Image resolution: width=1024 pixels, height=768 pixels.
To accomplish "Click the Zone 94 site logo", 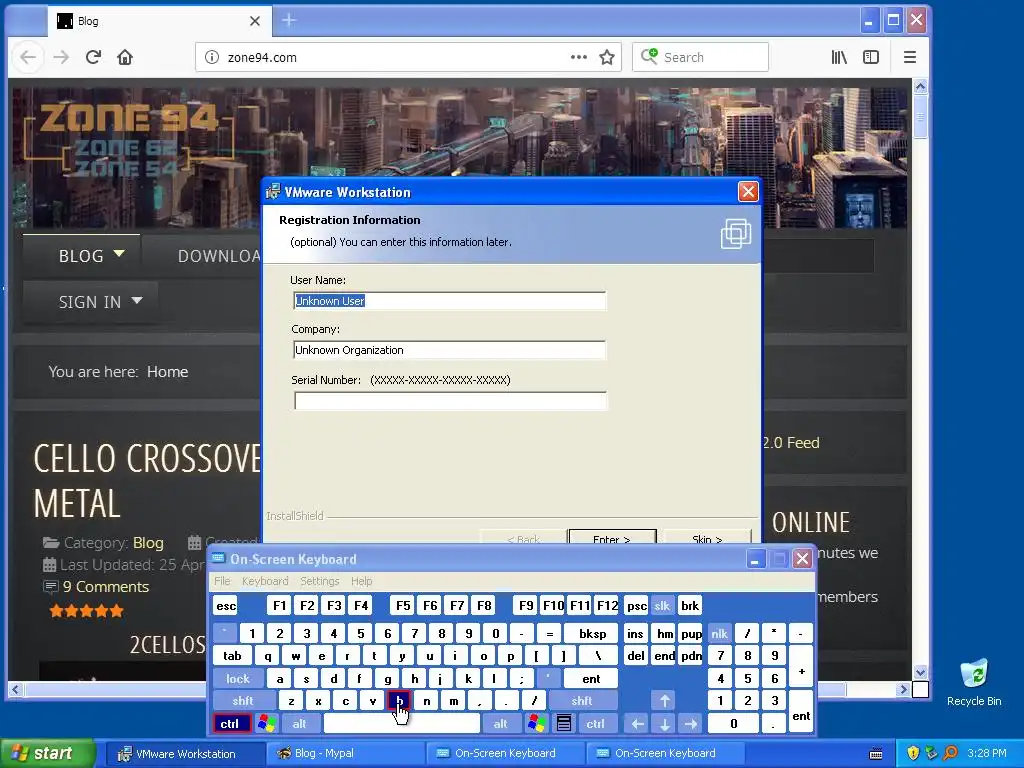I will pos(128,139).
